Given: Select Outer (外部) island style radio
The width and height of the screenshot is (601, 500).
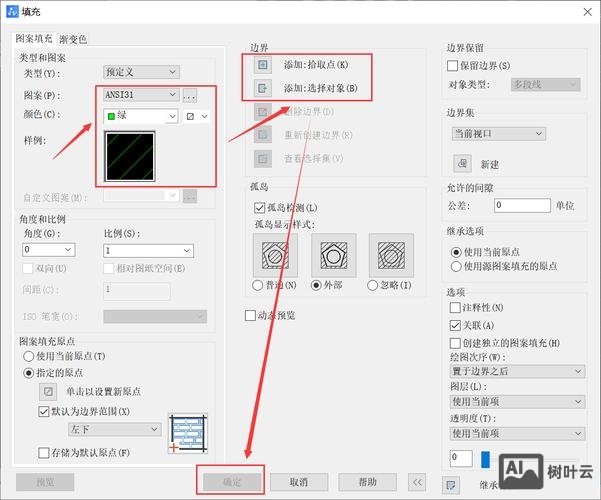Looking at the screenshot, I should pos(316,285).
